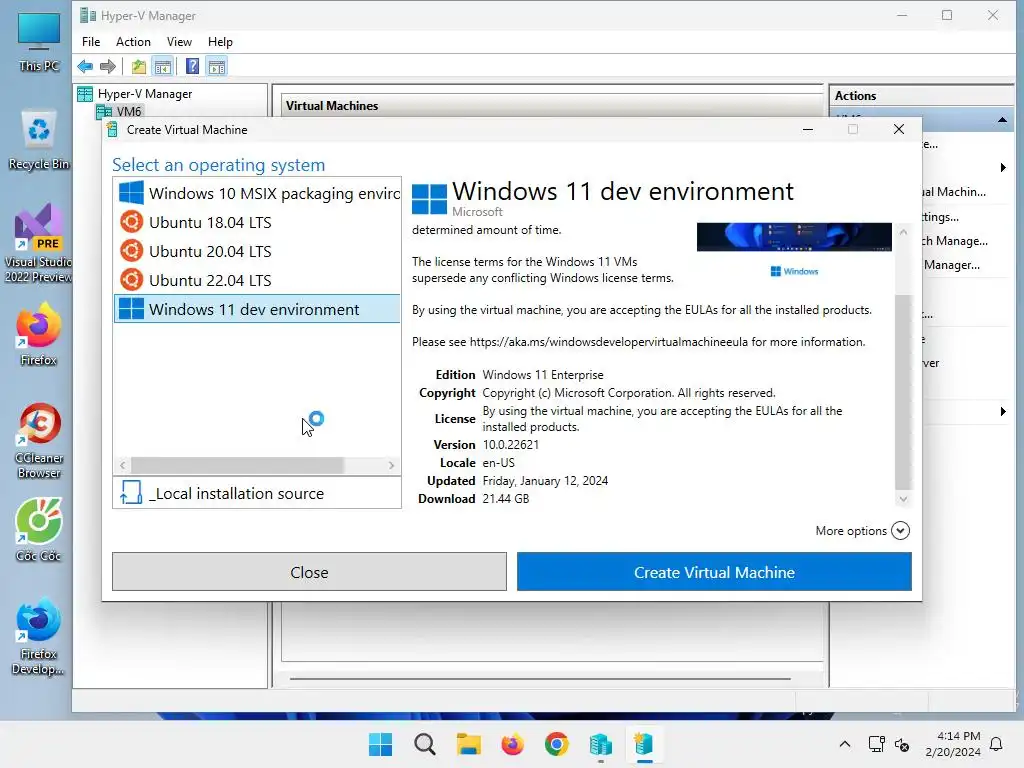The height and width of the screenshot is (768, 1024).
Task: Select Windows 11 dev environment in the list
Action: 258,309
